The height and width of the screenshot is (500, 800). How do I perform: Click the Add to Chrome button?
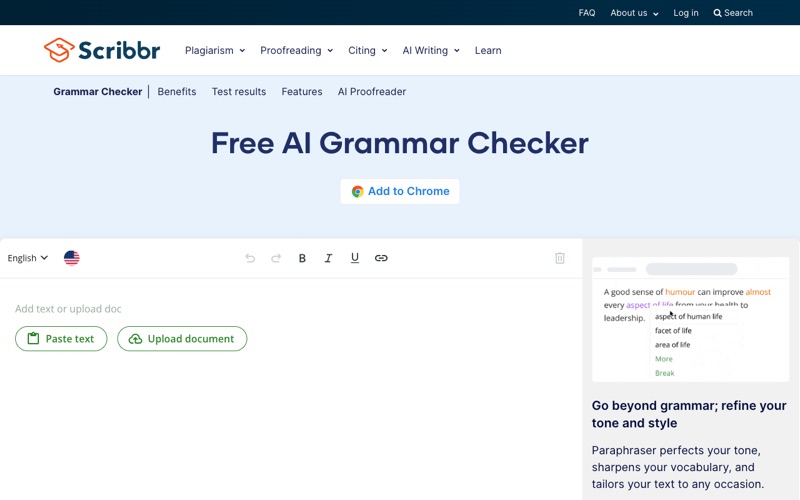click(400, 191)
